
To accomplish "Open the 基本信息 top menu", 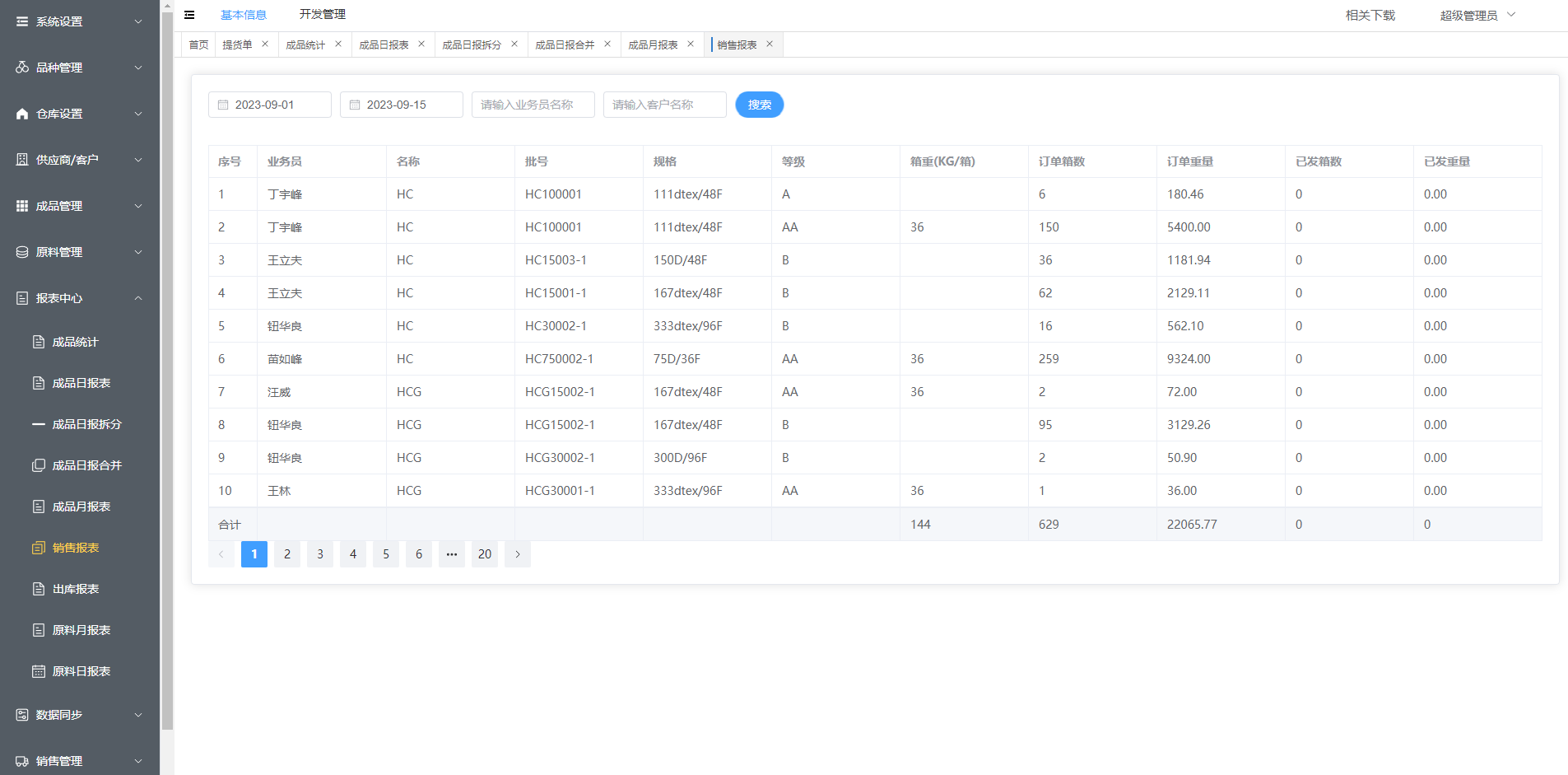I will point(244,15).
